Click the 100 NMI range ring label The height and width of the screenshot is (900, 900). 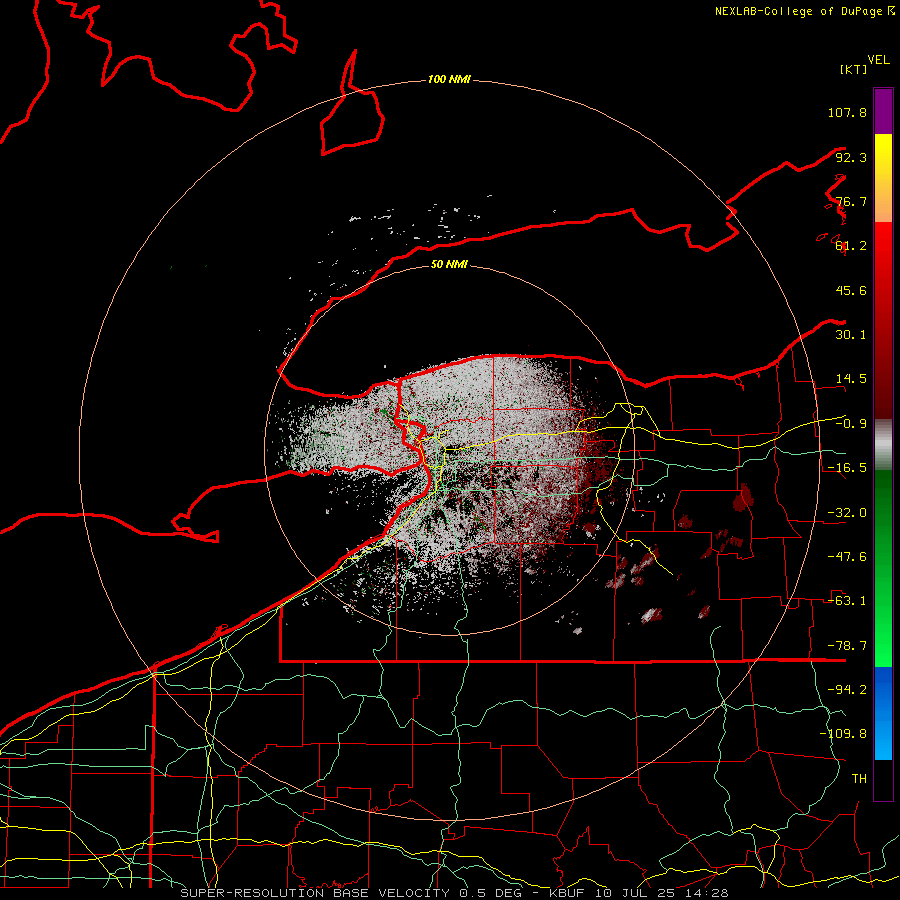click(x=449, y=79)
